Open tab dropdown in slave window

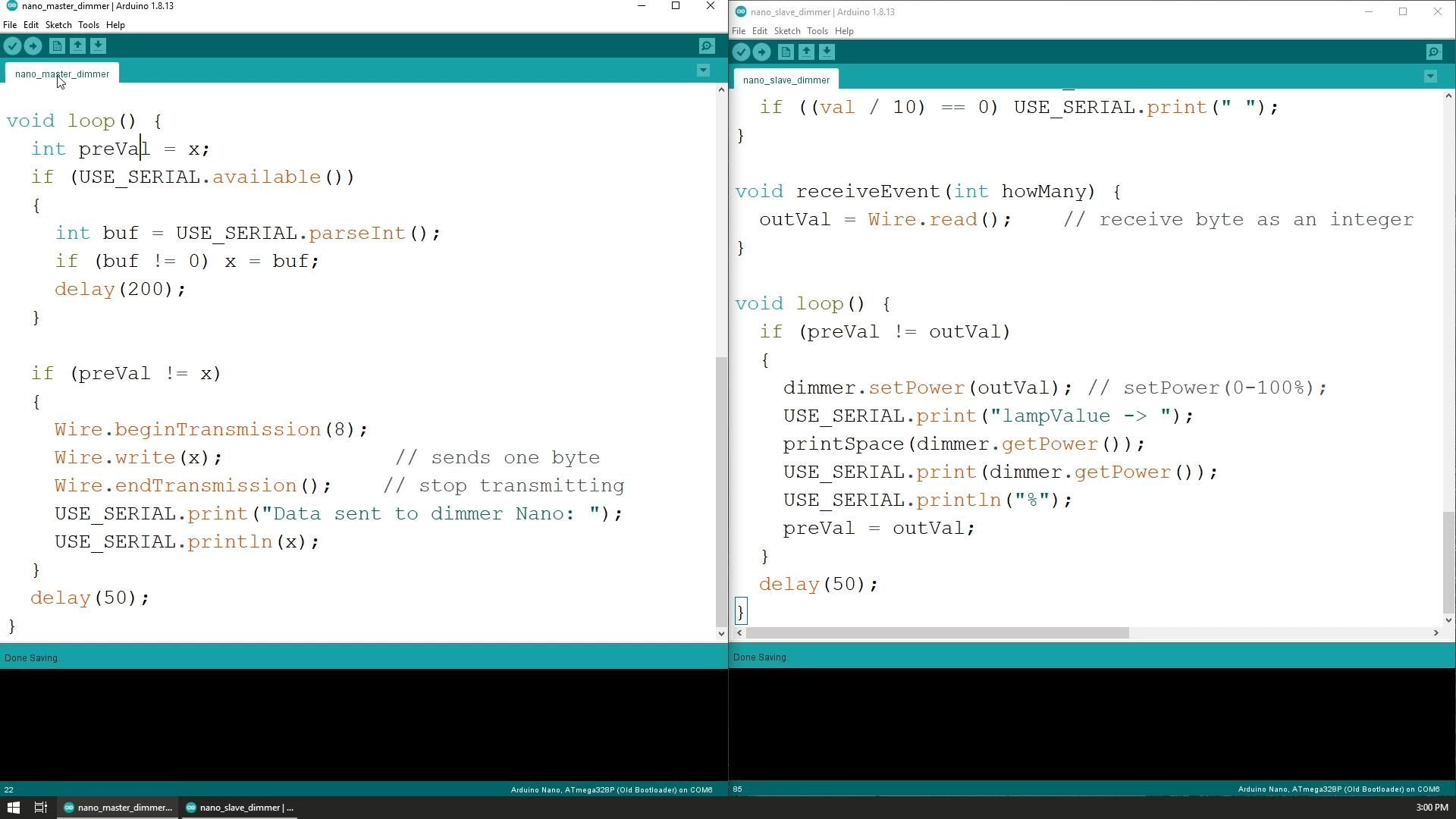click(1430, 76)
